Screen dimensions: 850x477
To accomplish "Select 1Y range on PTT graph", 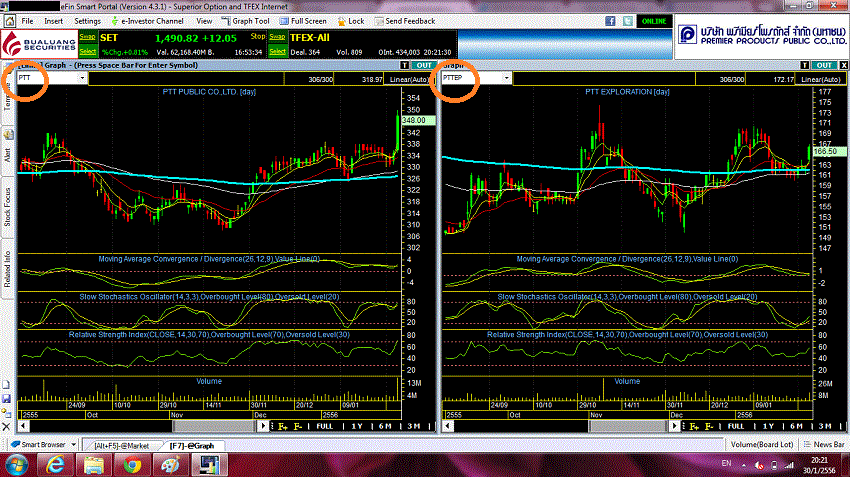I will click(x=357, y=427).
